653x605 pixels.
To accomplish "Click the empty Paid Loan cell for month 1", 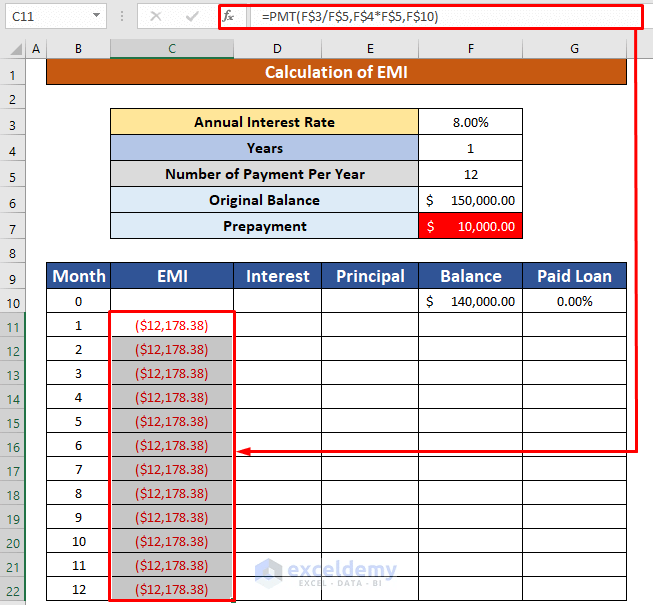I will pos(574,325).
